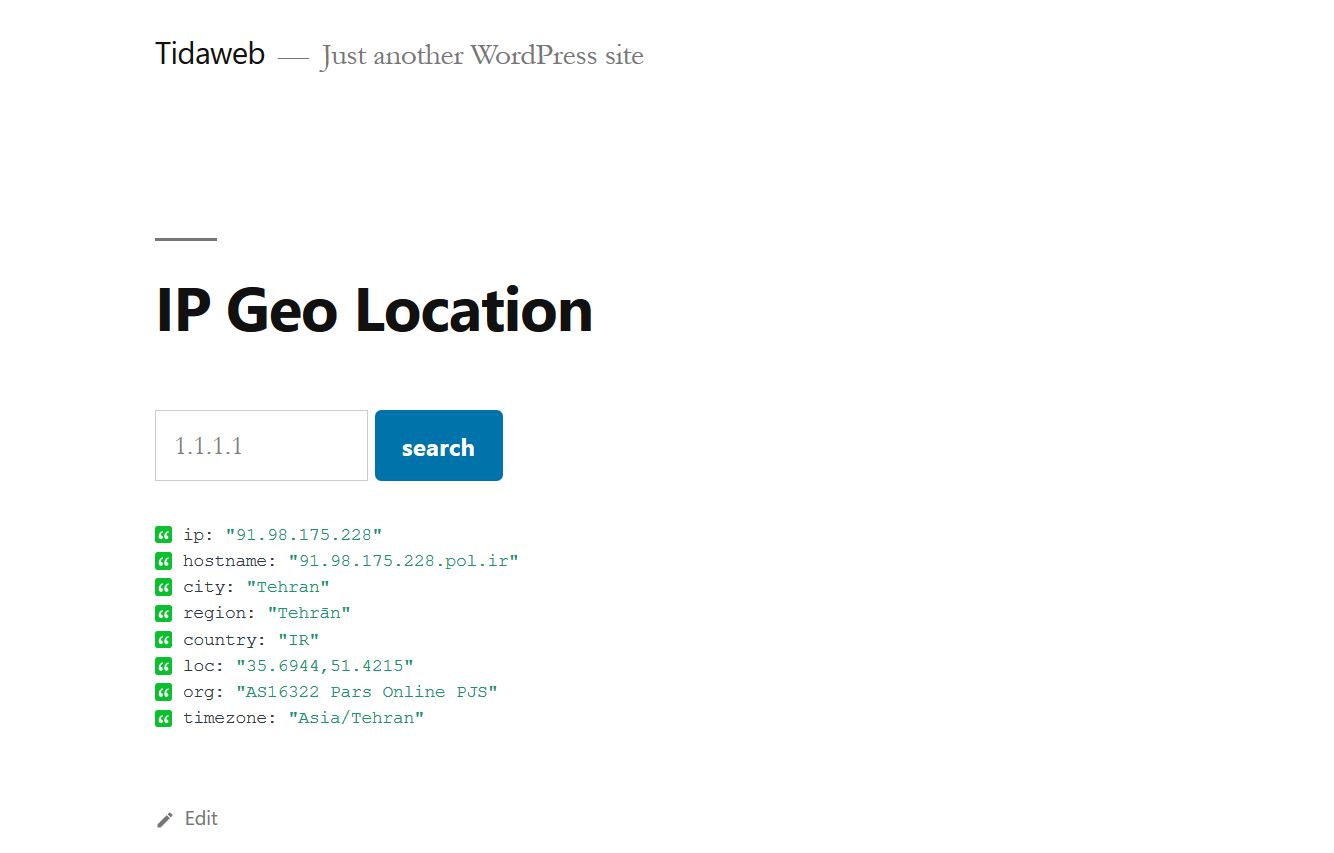Click the blue search button

[439, 446]
